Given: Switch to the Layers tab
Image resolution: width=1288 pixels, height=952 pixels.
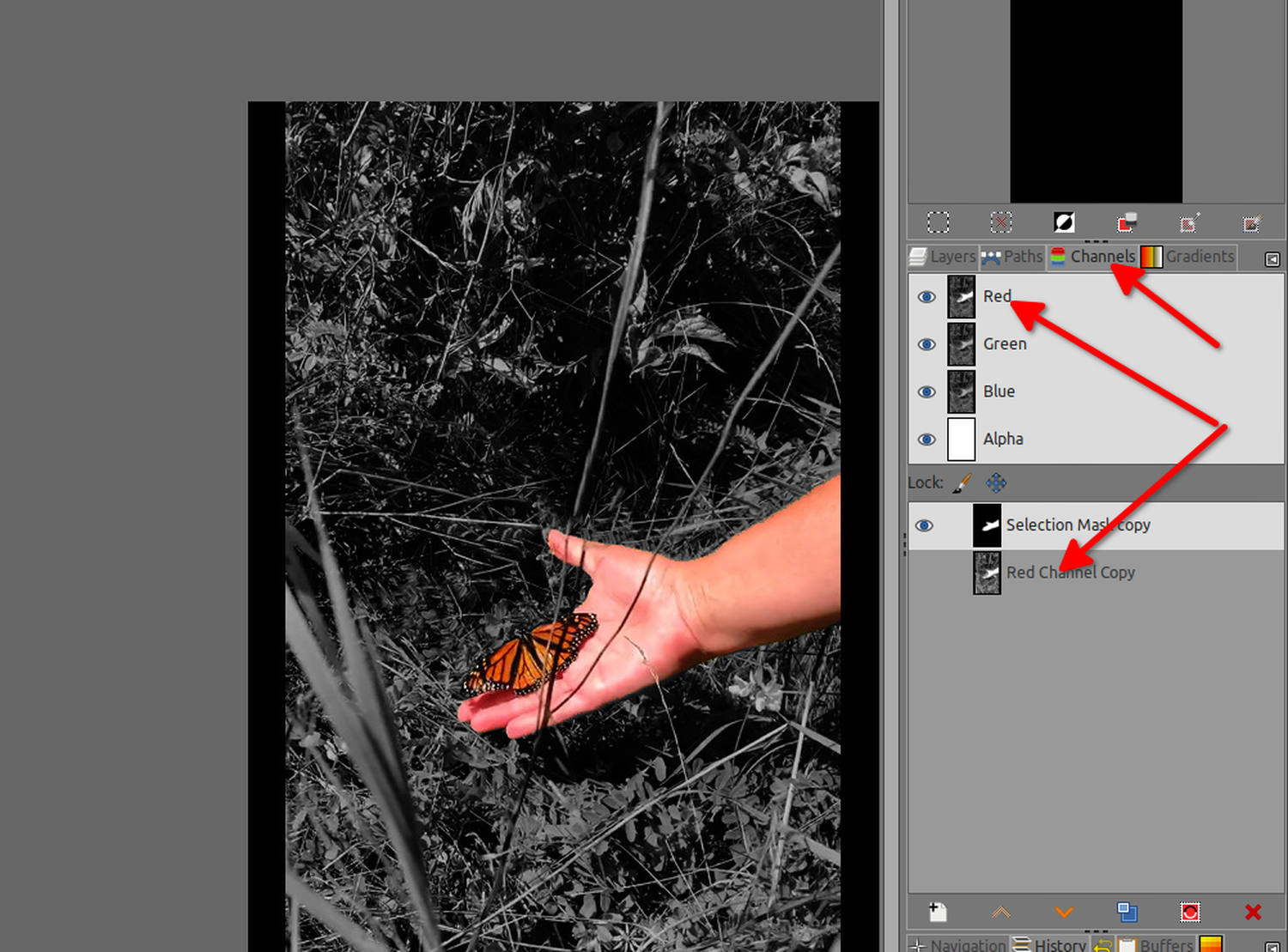Looking at the screenshot, I should [x=943, y=257].
